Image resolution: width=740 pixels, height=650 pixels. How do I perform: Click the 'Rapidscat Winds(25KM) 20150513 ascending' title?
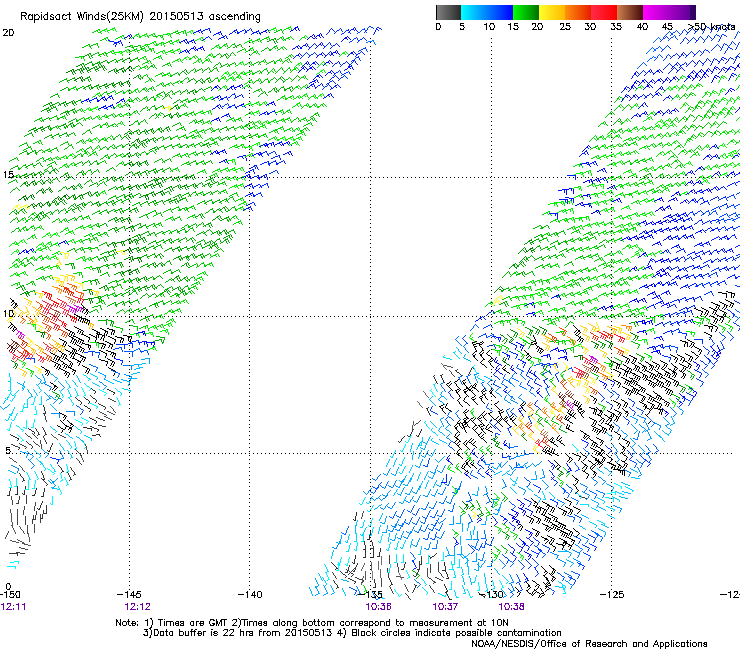140,17
